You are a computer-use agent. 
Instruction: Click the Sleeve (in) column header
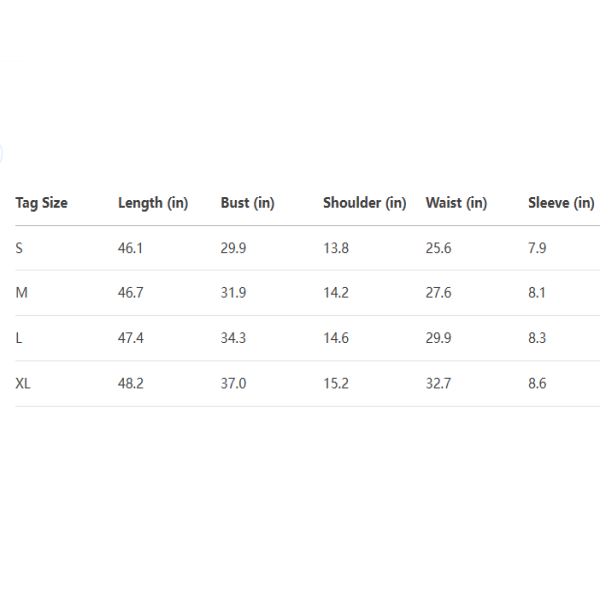(561, 203)
